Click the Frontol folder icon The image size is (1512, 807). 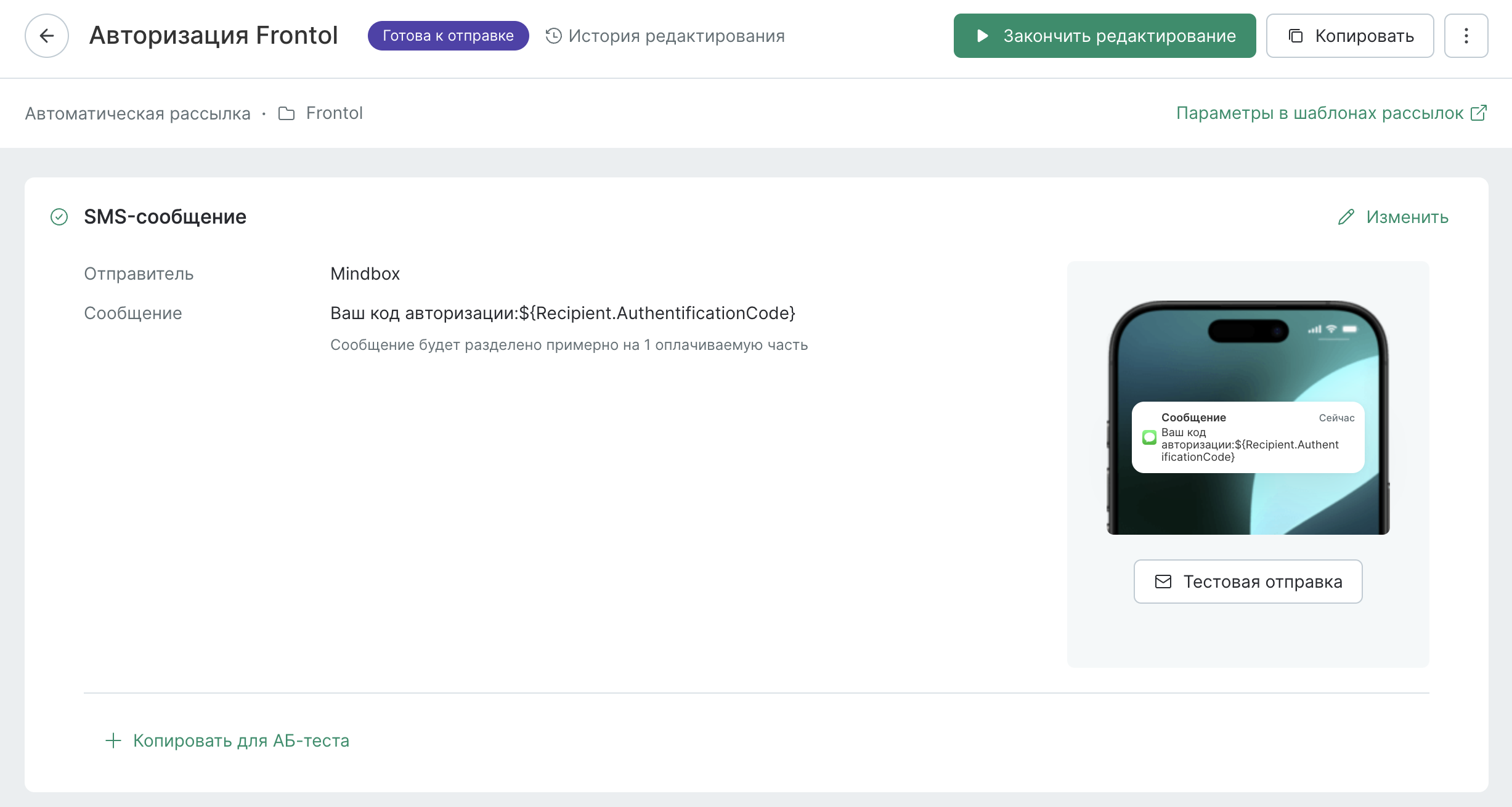tap(287, 113)
